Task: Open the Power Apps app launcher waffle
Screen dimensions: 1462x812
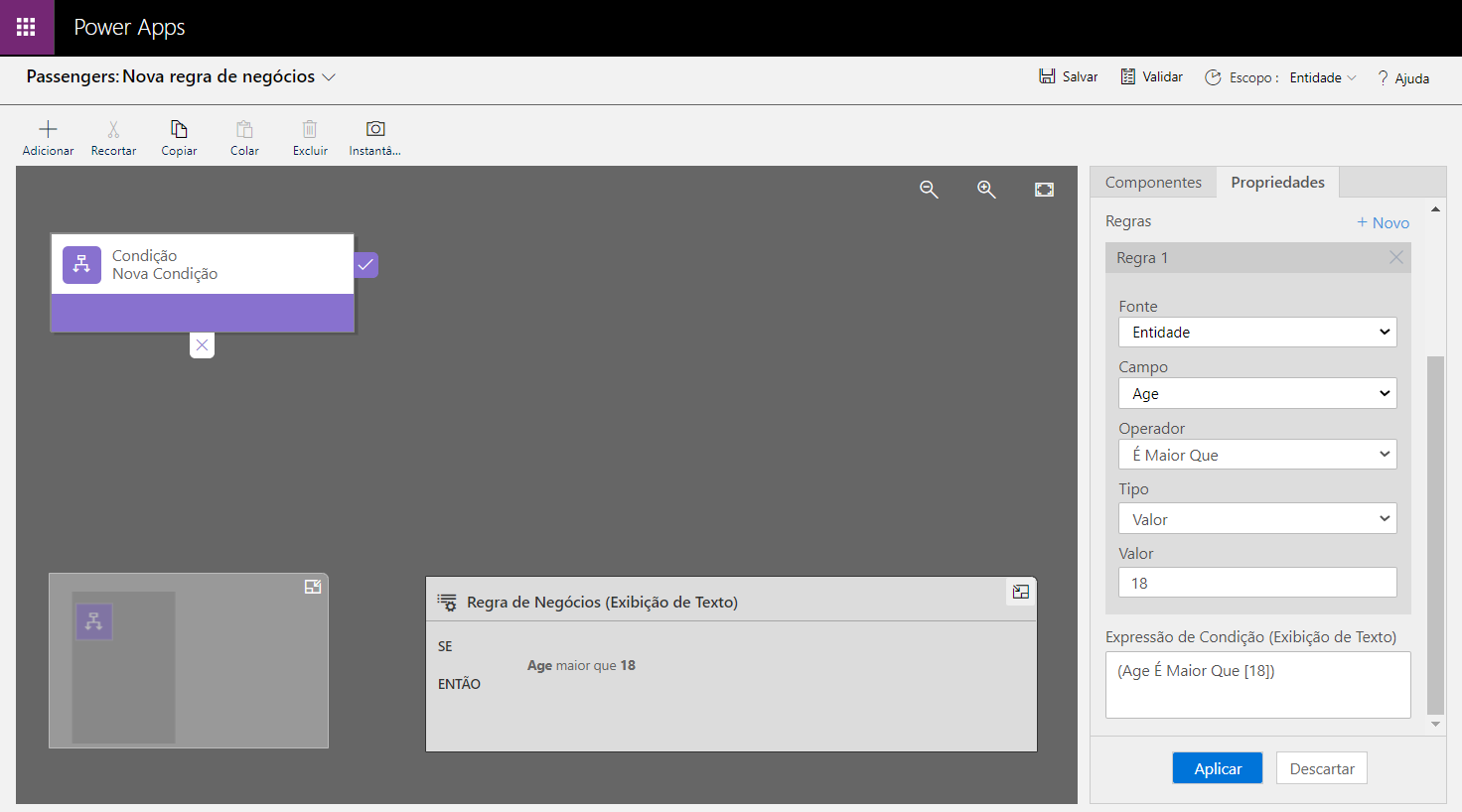Action: coord(27,28)
